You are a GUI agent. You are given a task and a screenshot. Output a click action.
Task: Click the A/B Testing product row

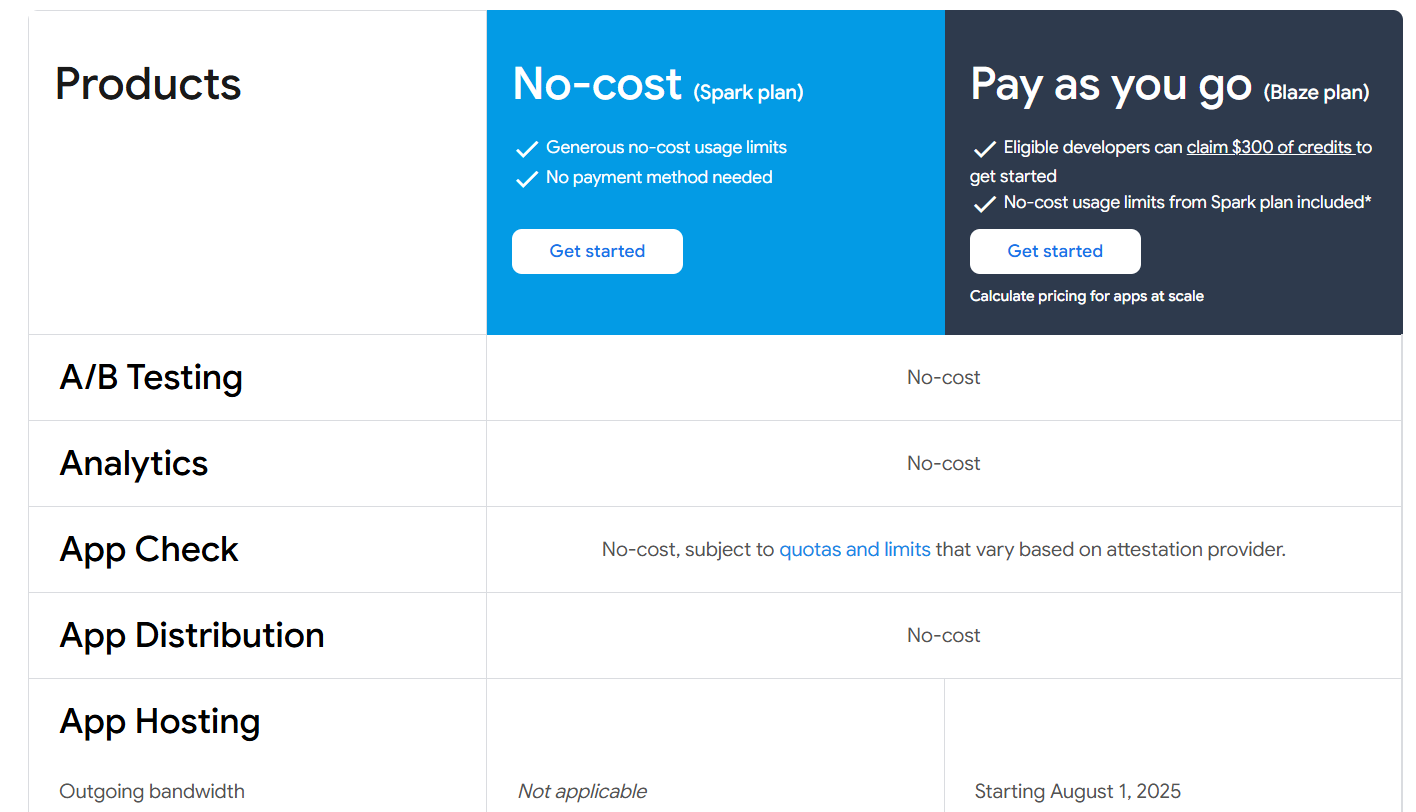coord(151,378)
